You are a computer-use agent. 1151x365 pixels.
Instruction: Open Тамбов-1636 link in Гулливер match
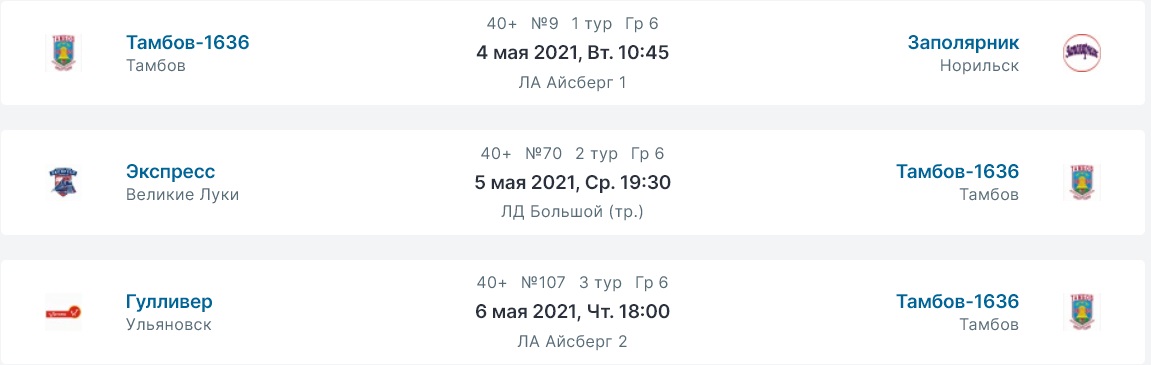(957, 301)
